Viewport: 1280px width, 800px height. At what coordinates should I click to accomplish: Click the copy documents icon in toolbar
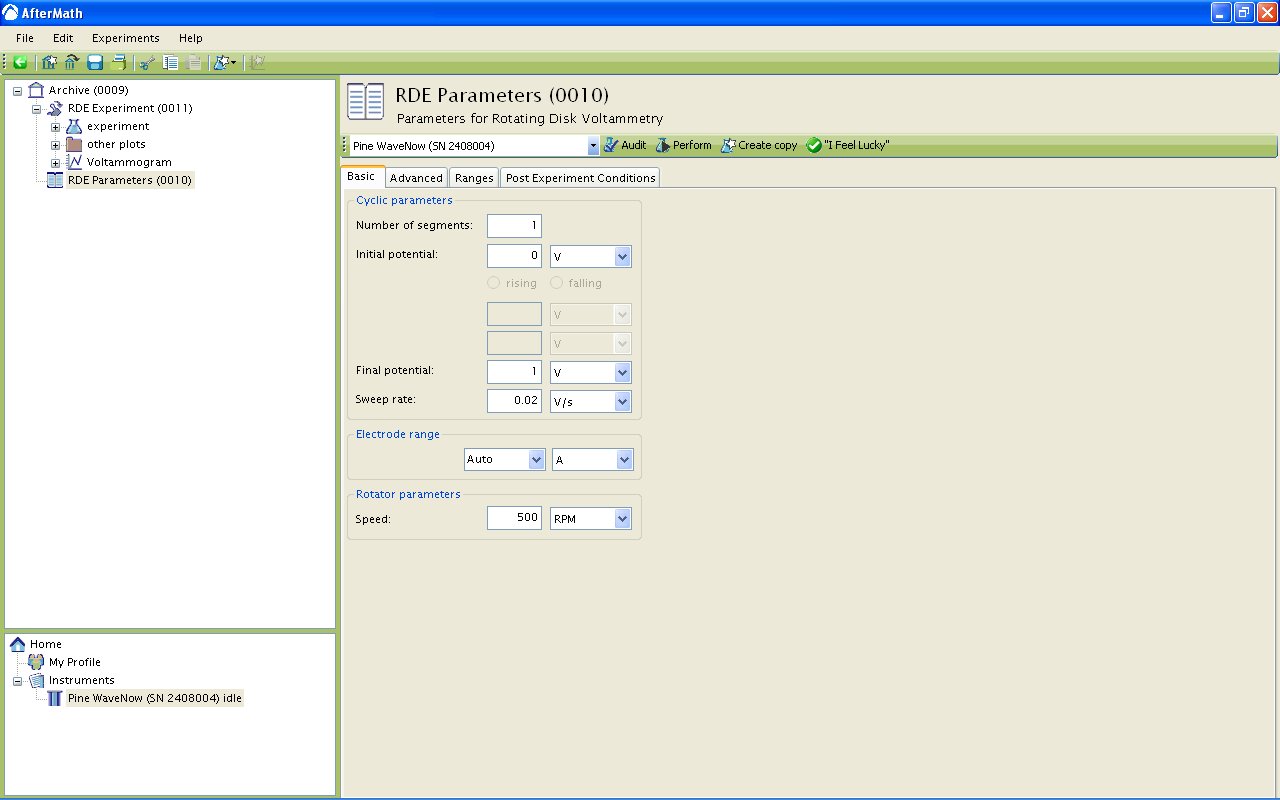pos(171,62)
